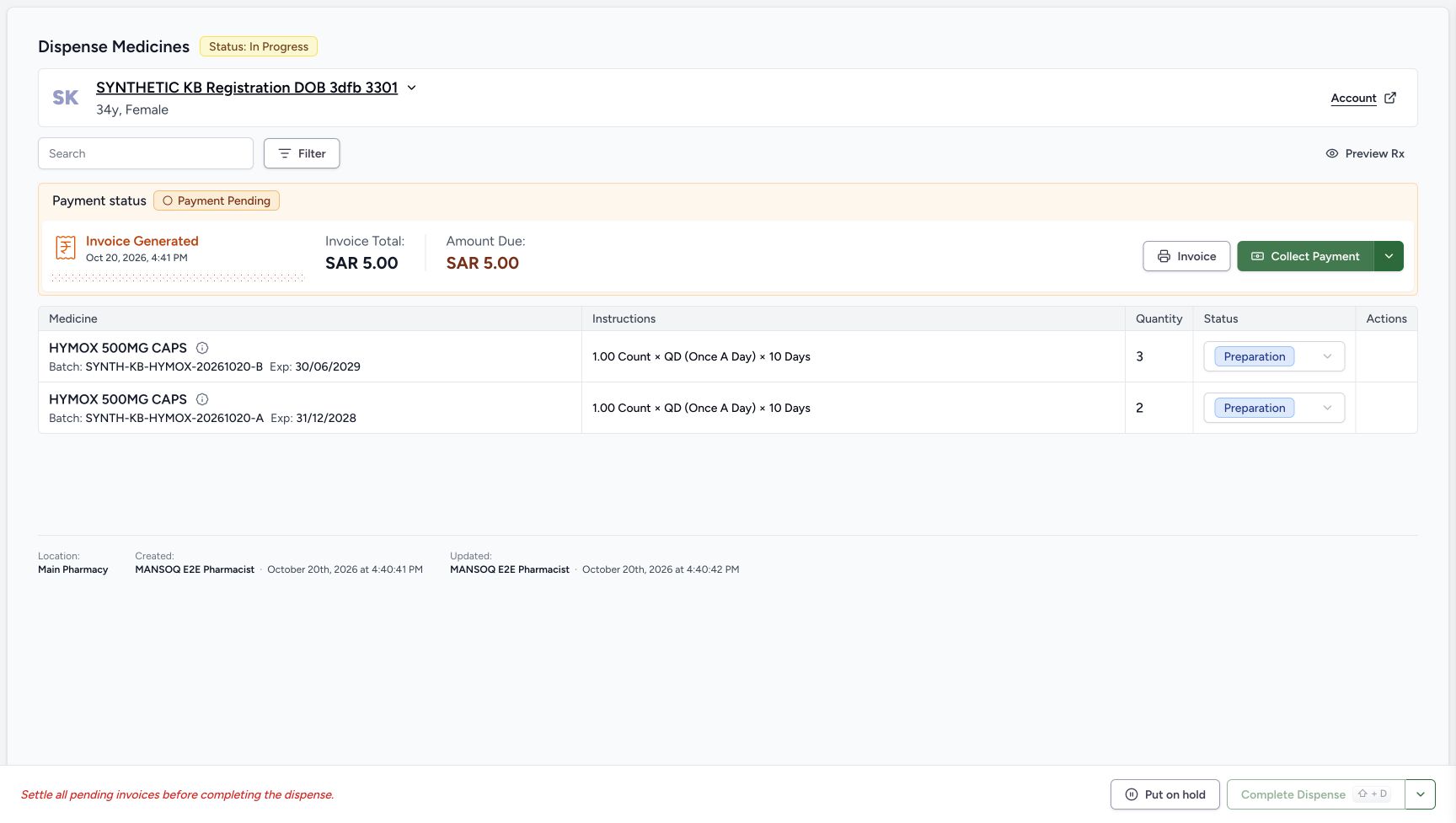Click expiry date 30/06/2029
Image resolution: width=1456 pixels, height=823 pixels.
tap(328, 366)
